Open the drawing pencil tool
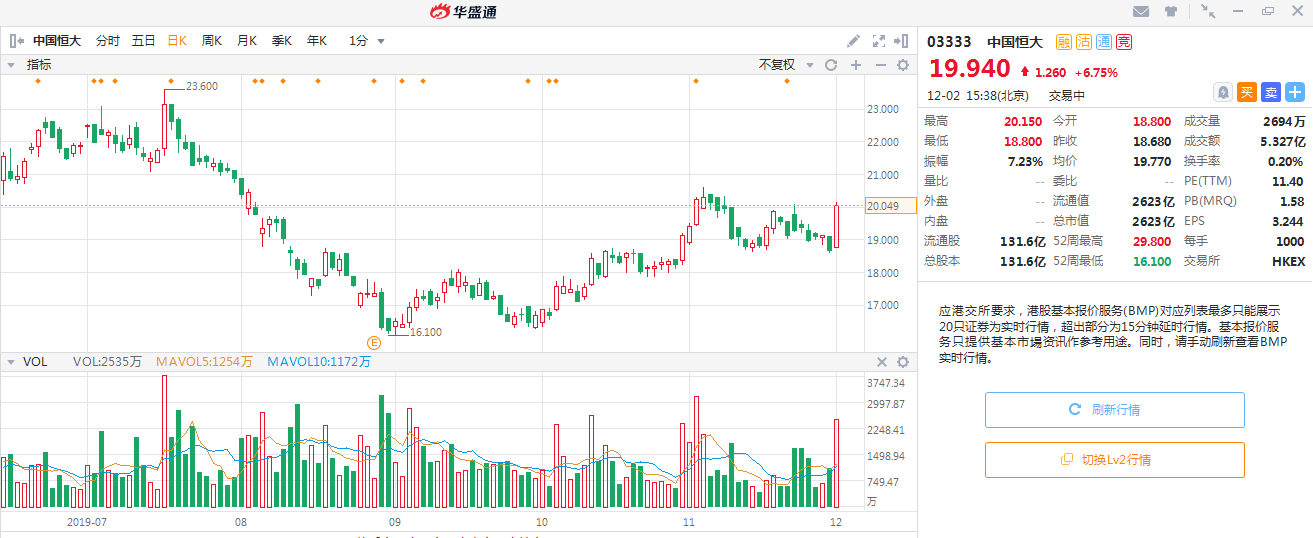Screen dimensions: 1313x538 pos(853,41)
